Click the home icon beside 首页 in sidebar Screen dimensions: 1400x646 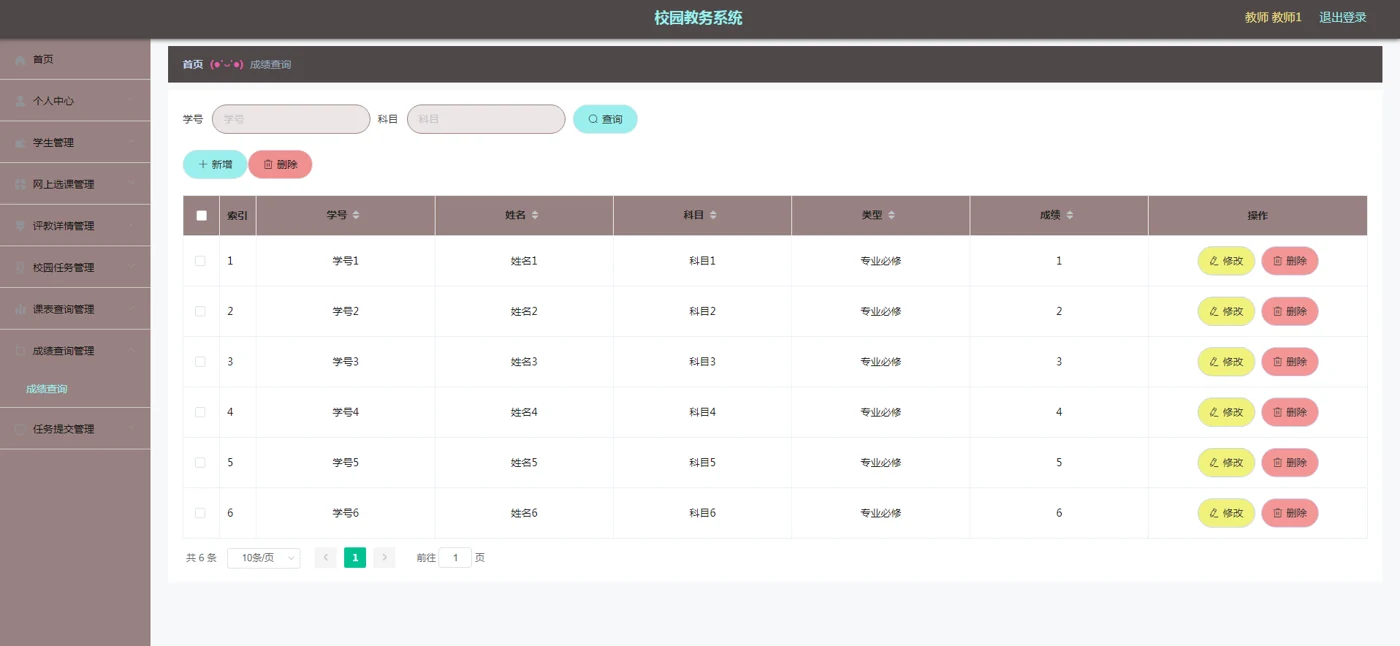21,60
